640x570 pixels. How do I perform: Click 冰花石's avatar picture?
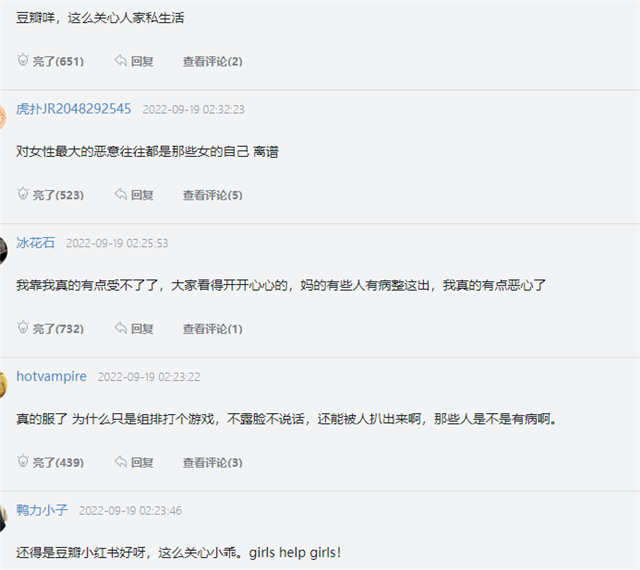pos(3,249)
